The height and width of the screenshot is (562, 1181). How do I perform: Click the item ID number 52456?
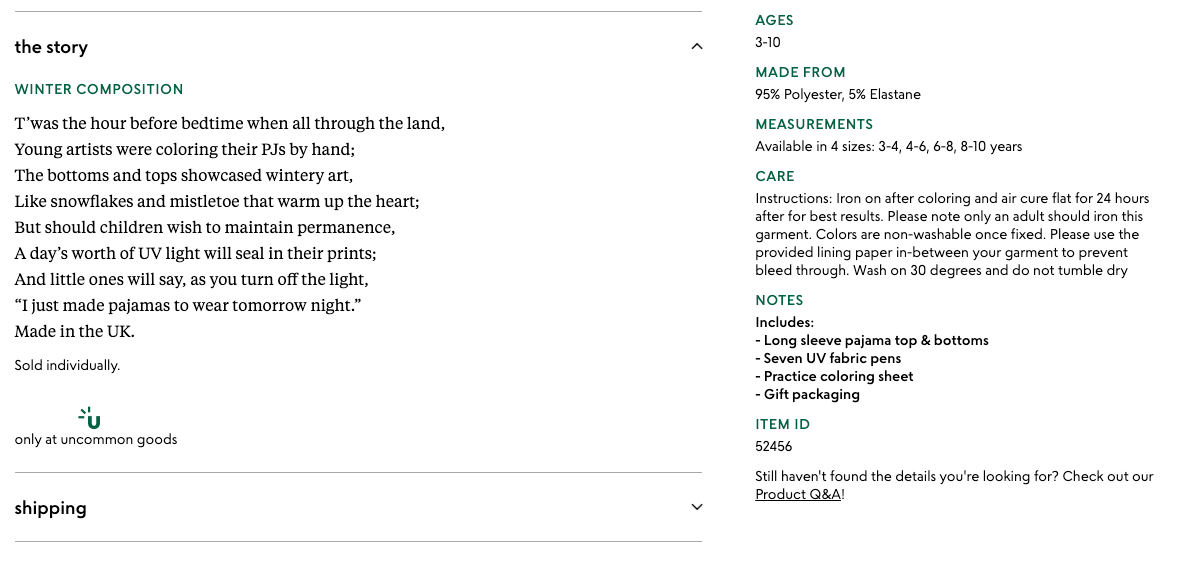774,446
